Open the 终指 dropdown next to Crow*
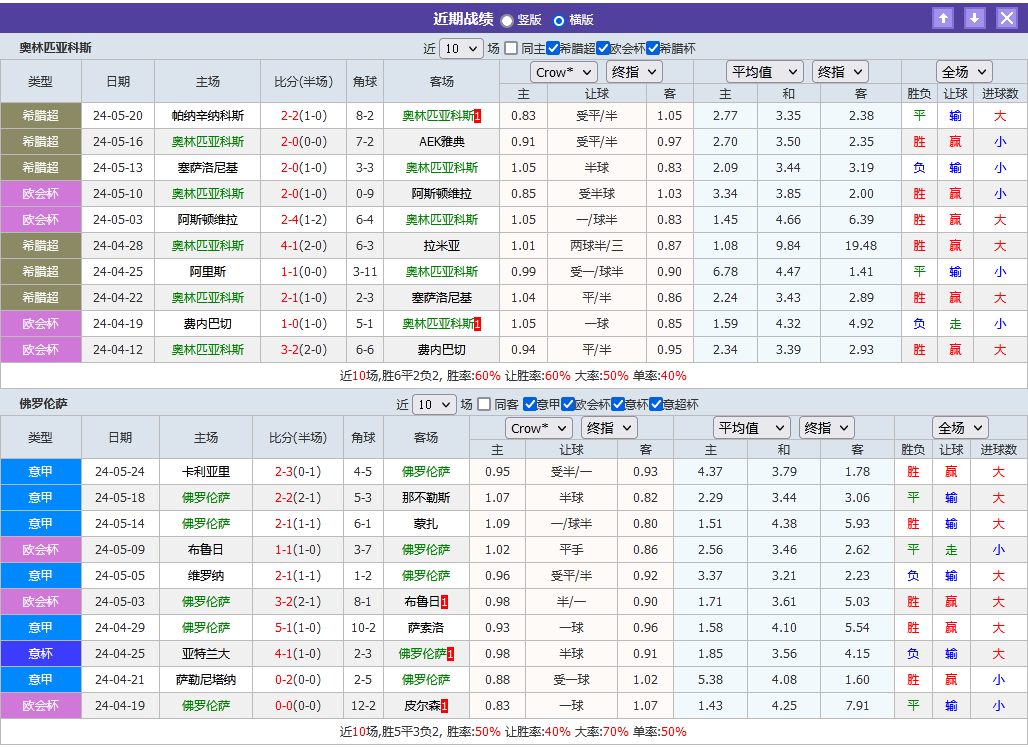The width and height of the screenshot is (1028, 747). click(633, 71)
